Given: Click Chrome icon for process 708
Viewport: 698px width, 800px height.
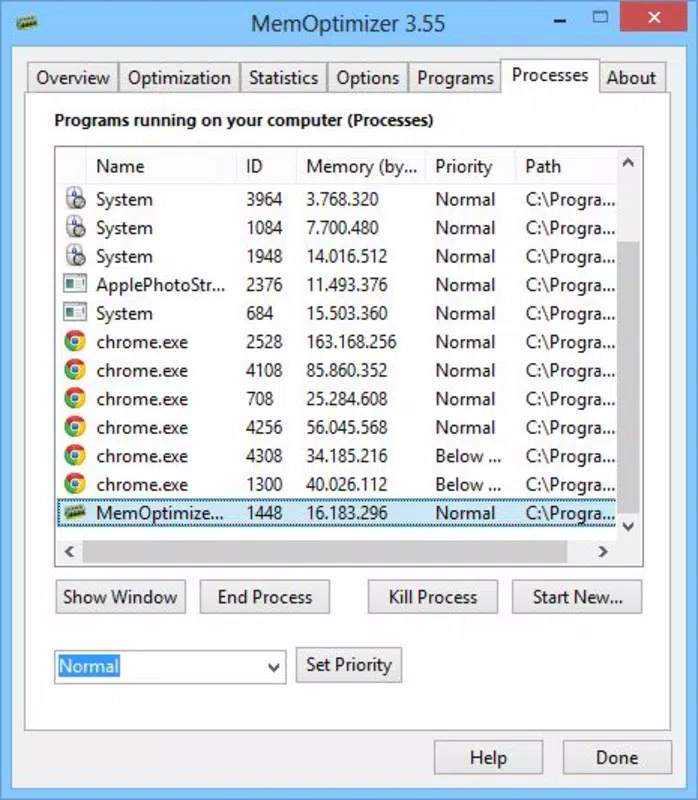Looking at the screenshot, I should (75, 398).
